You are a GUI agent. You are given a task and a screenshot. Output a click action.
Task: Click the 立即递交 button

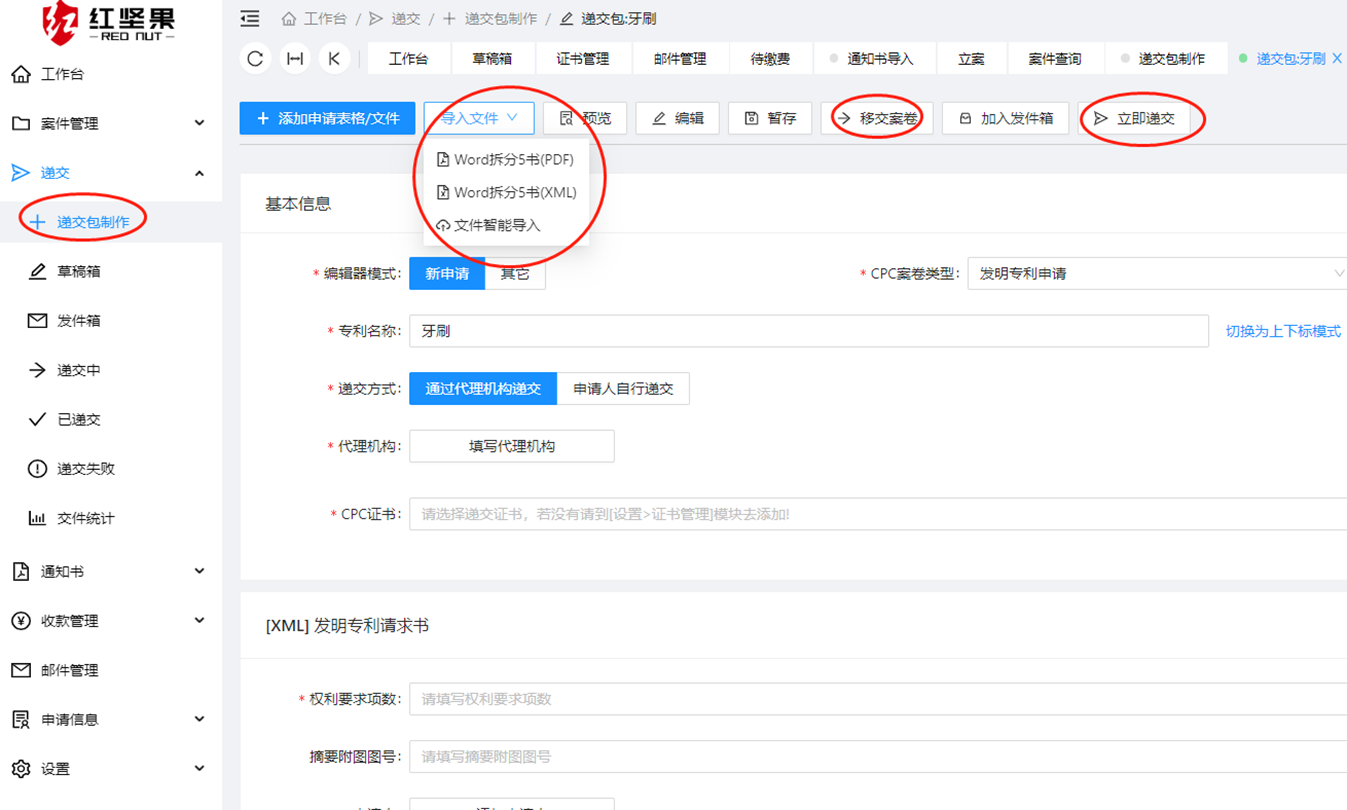pyautogui.click(x=1134, y=118)
